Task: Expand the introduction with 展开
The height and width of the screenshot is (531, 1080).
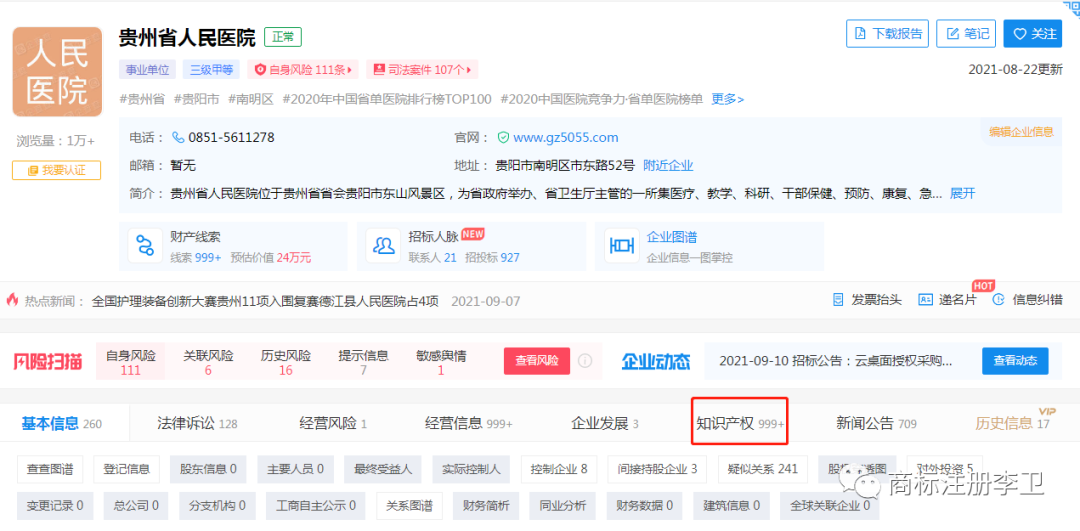Action: [x=963, y=194]
